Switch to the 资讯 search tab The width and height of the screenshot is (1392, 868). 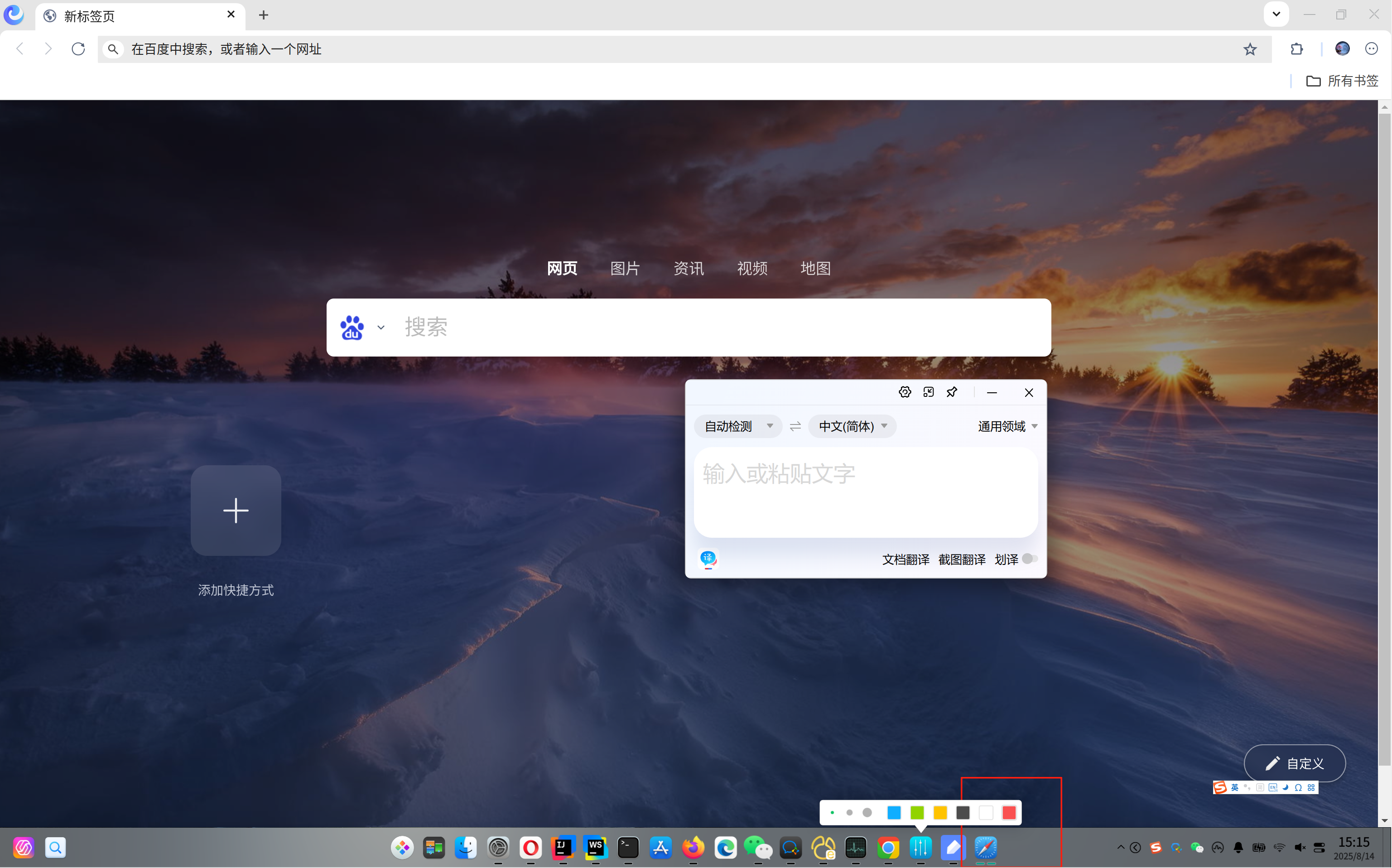pyautogui.click(x=689, y=268)
